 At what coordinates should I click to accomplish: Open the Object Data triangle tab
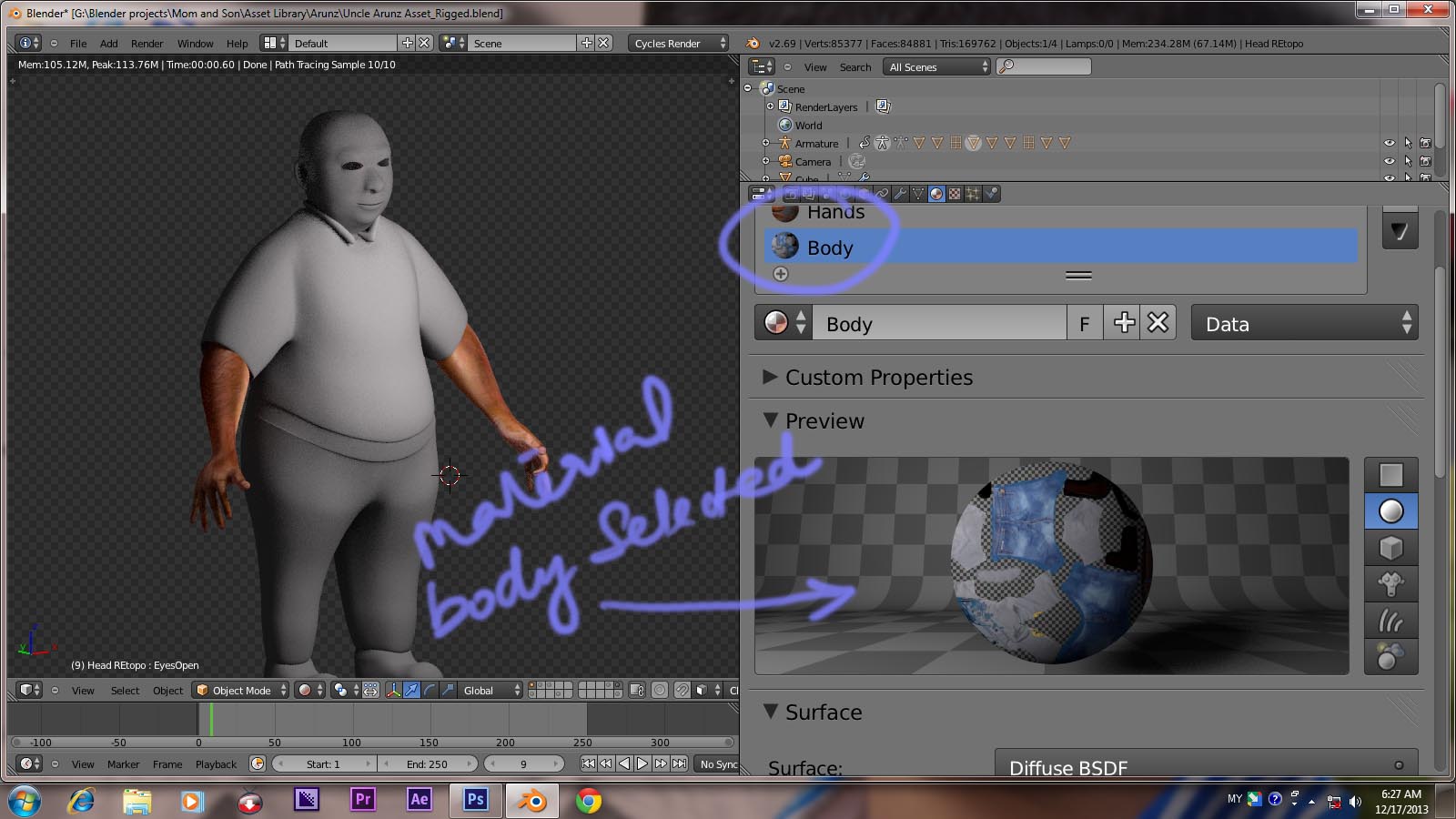[x=918, y=193]
